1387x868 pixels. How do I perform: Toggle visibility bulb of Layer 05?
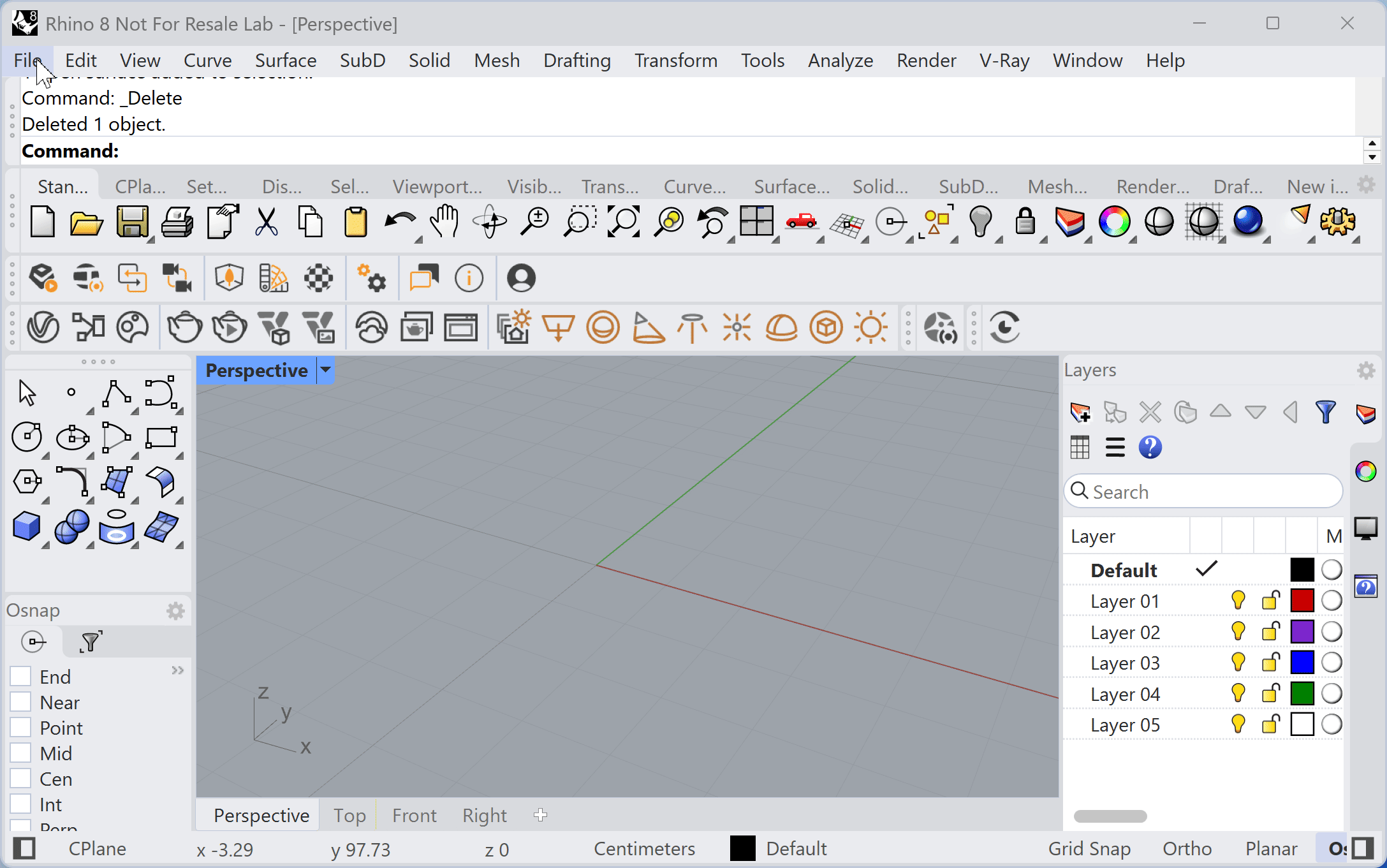click(x=1238, y=725)
